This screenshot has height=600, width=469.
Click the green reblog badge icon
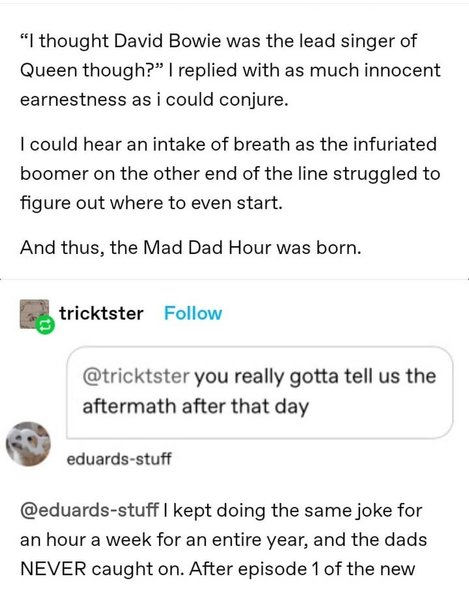(45, 325)
